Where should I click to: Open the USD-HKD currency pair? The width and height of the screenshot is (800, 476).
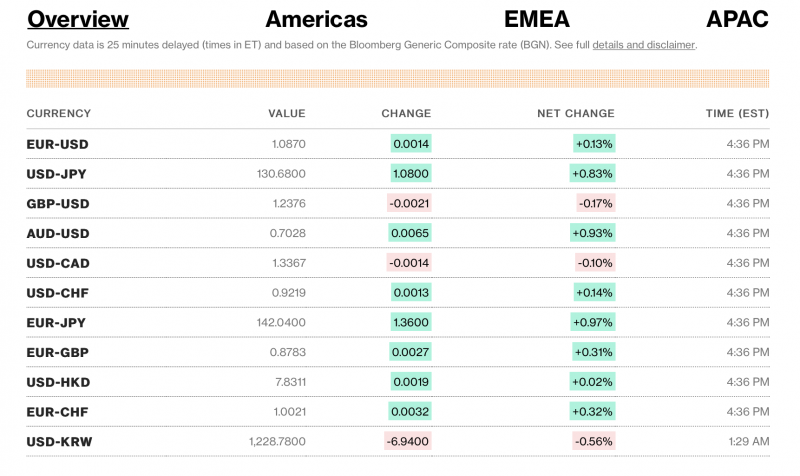click(x=58, y=382)
